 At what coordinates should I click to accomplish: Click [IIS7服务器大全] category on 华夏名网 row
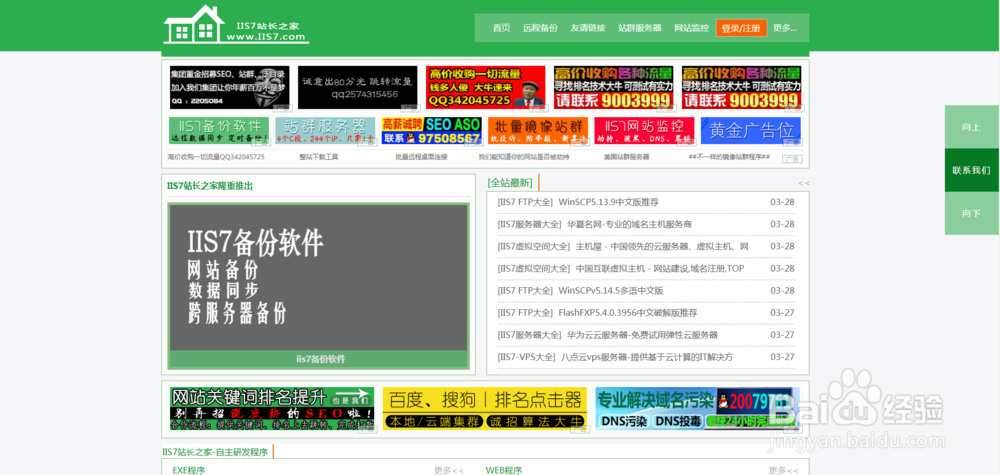529,224
